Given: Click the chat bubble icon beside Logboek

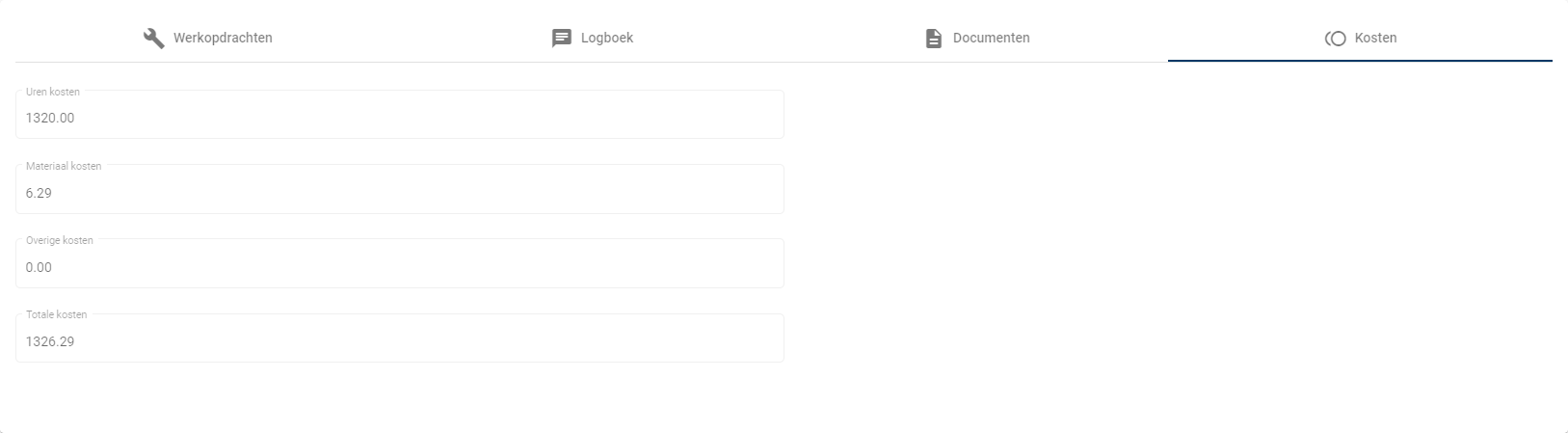Looking at the screenshot, I should click(562, 39).
